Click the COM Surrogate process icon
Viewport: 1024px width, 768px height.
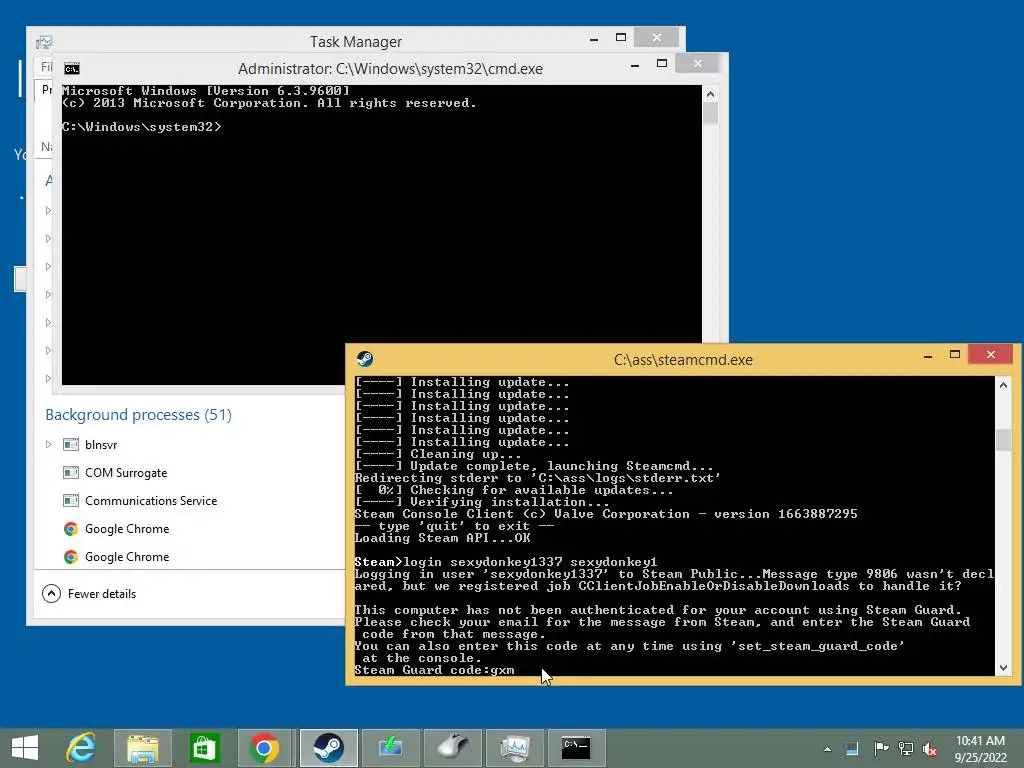click(x=71, y=472)
